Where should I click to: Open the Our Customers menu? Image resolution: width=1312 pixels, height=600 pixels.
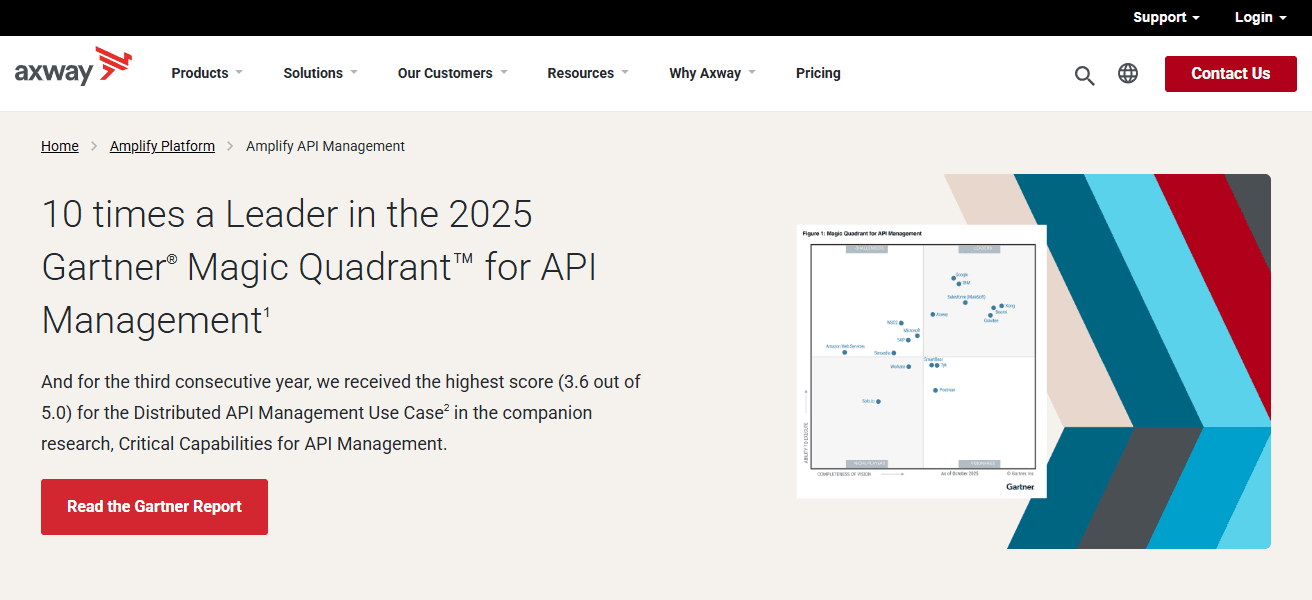click(453, 73)
